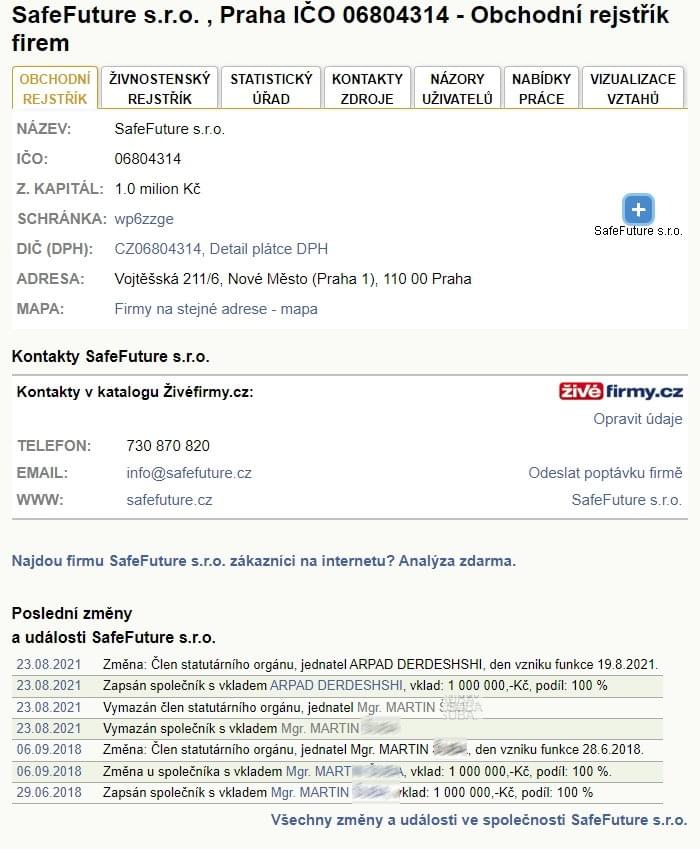
Task: Go to Kontakty zdroje tab
Action: coord(367,89)
